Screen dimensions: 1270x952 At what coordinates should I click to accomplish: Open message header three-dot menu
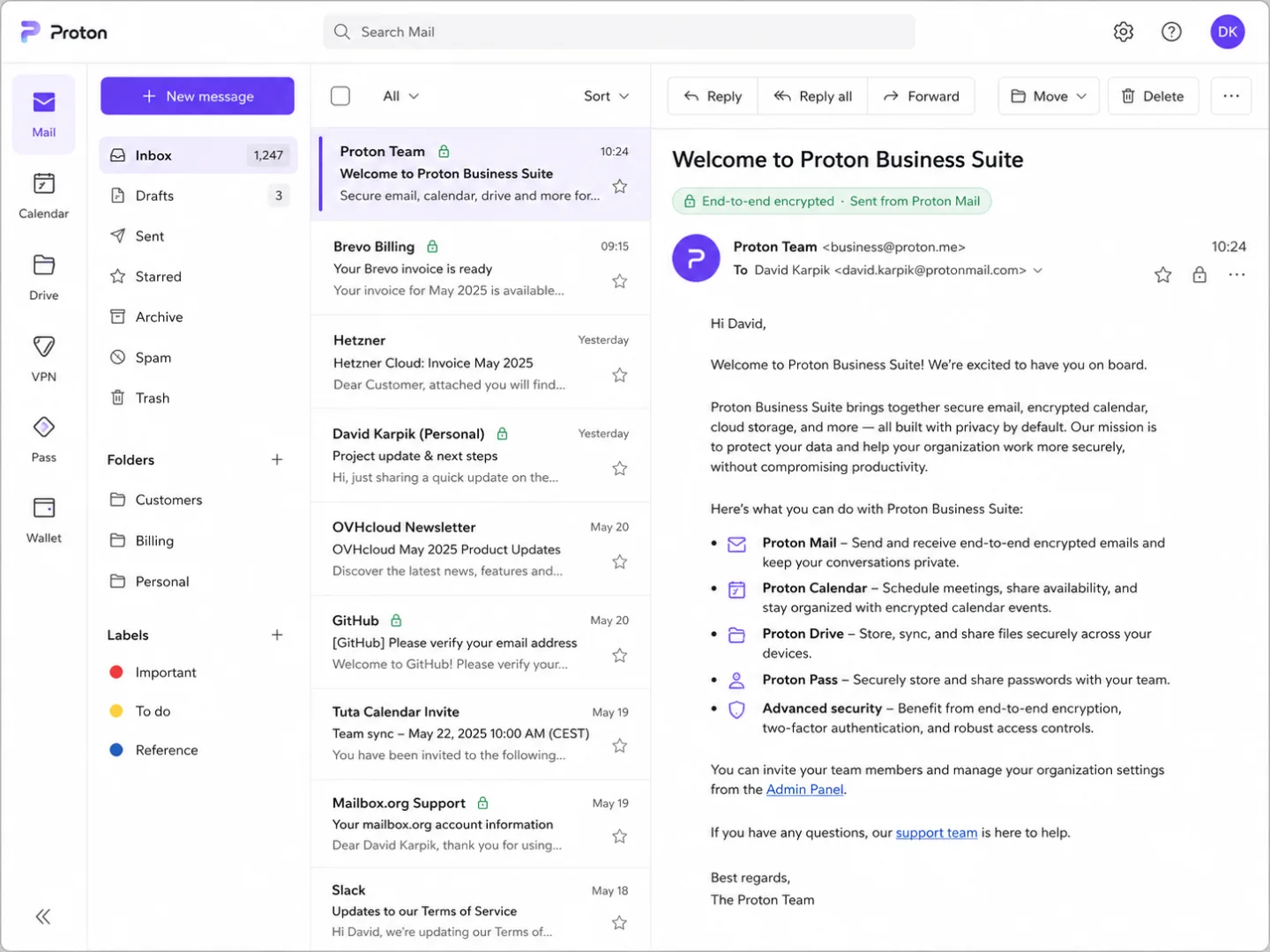pos(1237,275)
